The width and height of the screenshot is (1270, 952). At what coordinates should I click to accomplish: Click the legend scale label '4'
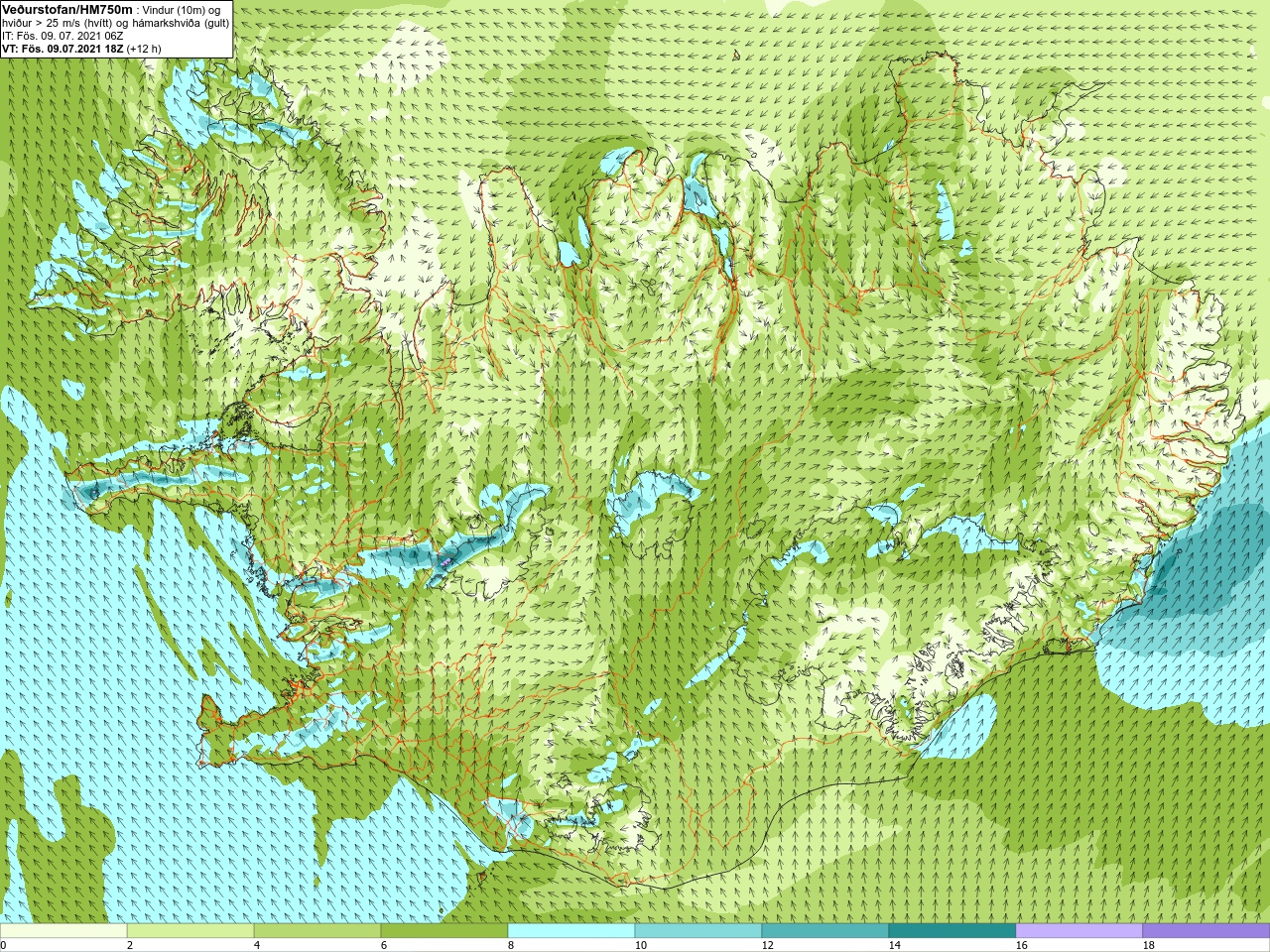tap(257, 945)
